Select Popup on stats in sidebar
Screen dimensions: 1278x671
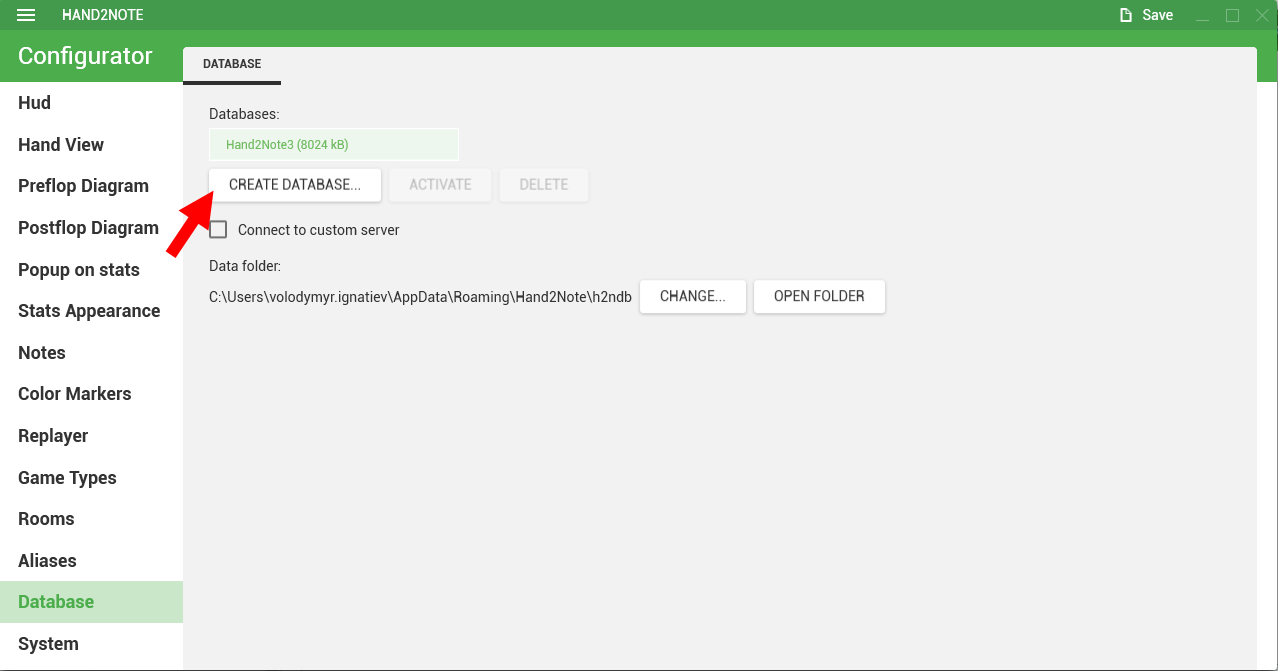click(91, 270)
